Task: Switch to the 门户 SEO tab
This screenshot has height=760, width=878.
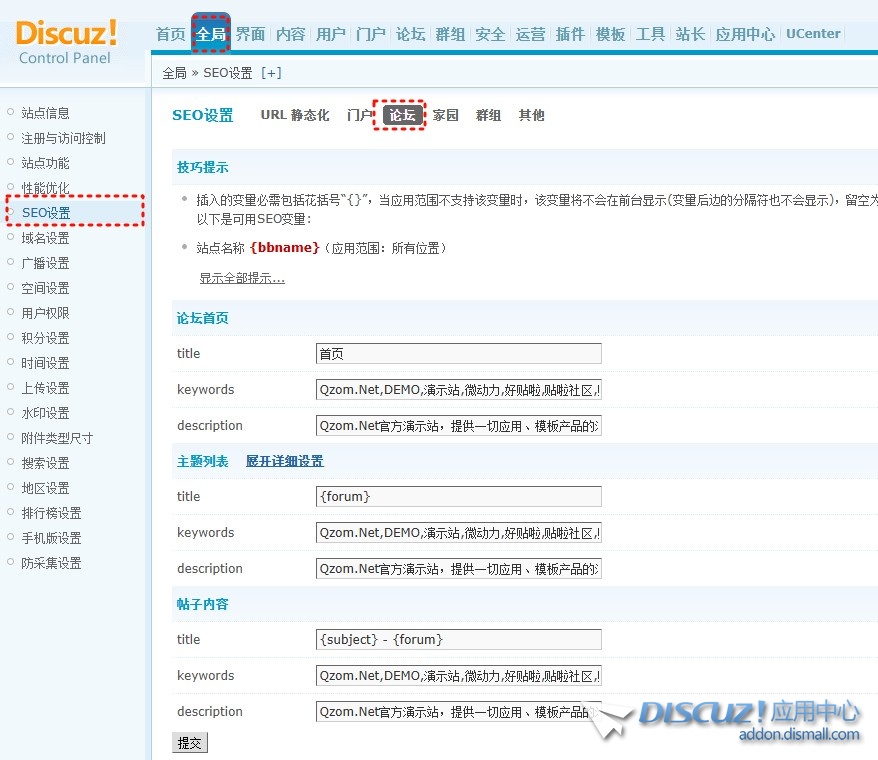Action: point(358,115)
